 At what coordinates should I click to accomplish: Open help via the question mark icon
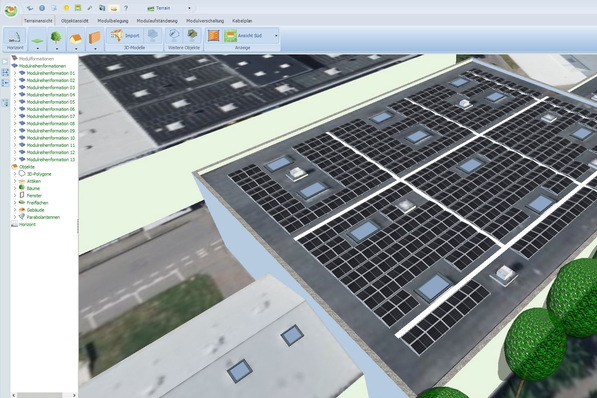[126, 8]
